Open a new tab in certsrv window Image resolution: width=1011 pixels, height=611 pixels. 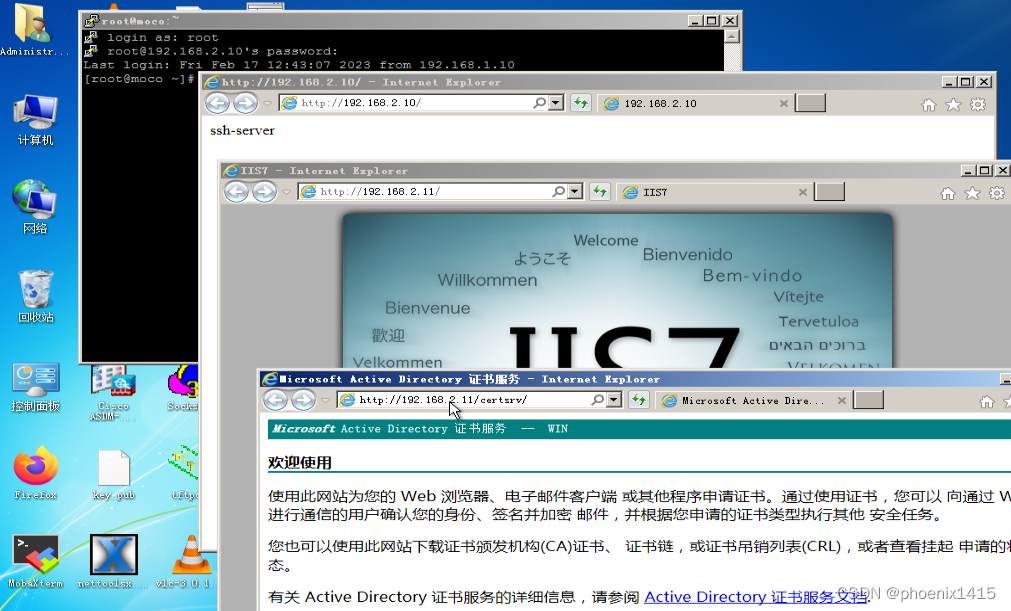coord(869,400)
